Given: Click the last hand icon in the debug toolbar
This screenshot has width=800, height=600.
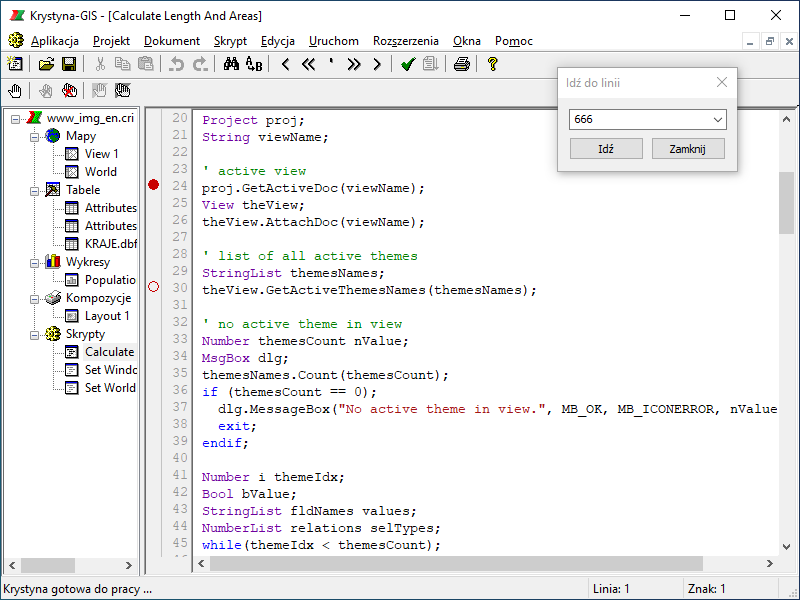Looking at the screenshot, I should 122,91.
